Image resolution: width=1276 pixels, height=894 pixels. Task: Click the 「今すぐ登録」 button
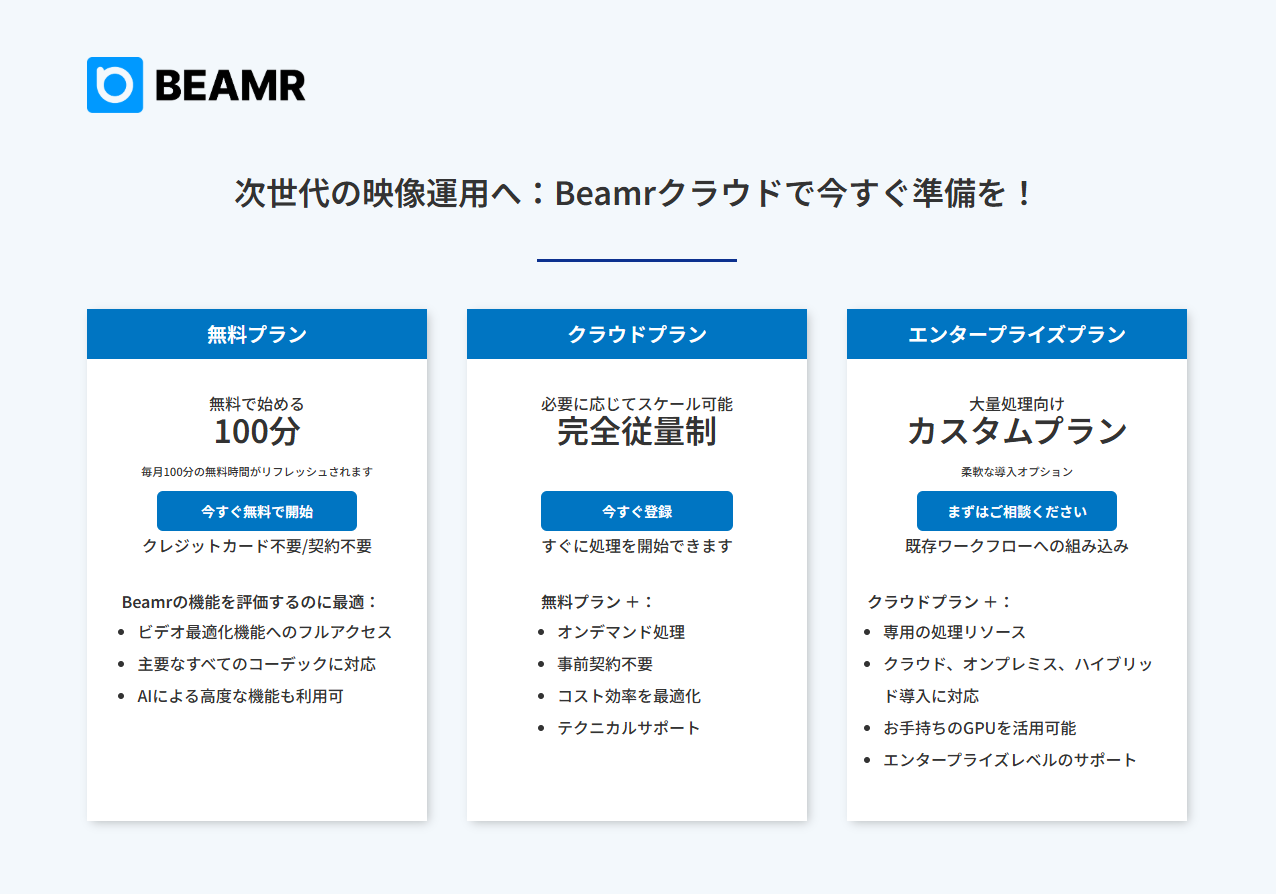(x=636, y=511)
